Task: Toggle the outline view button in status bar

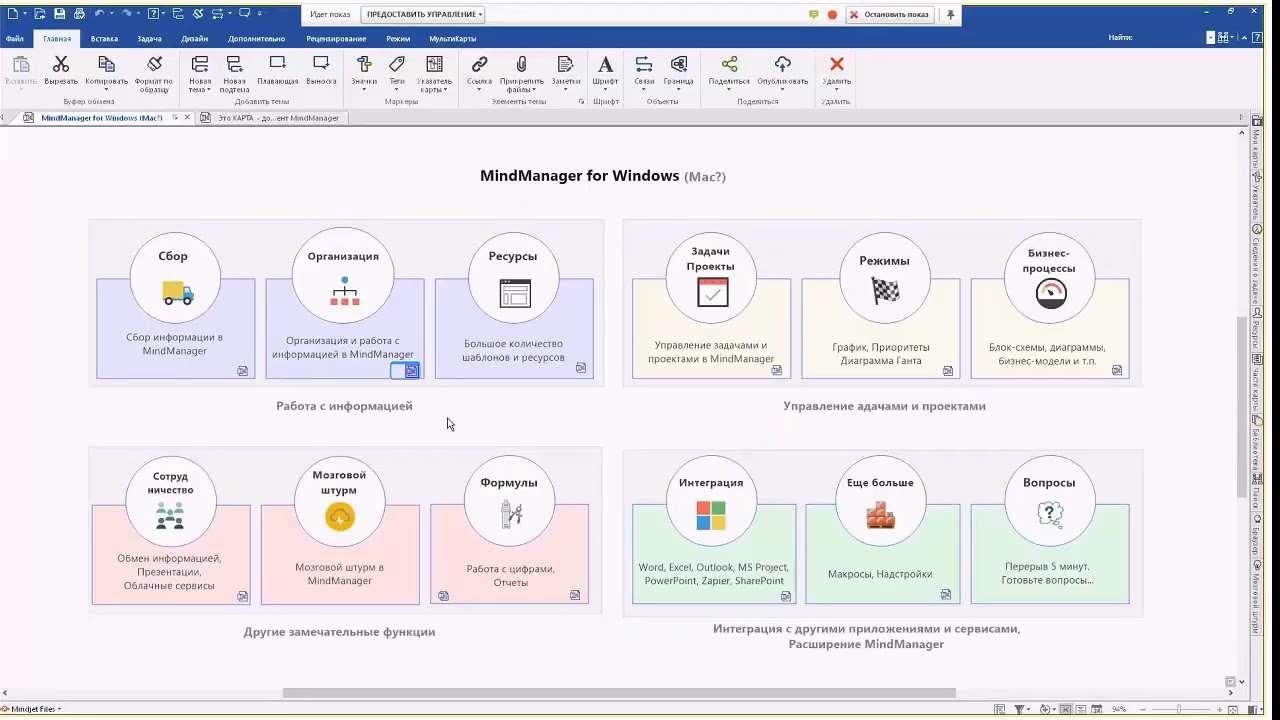Action: [x=1081, y=709]
